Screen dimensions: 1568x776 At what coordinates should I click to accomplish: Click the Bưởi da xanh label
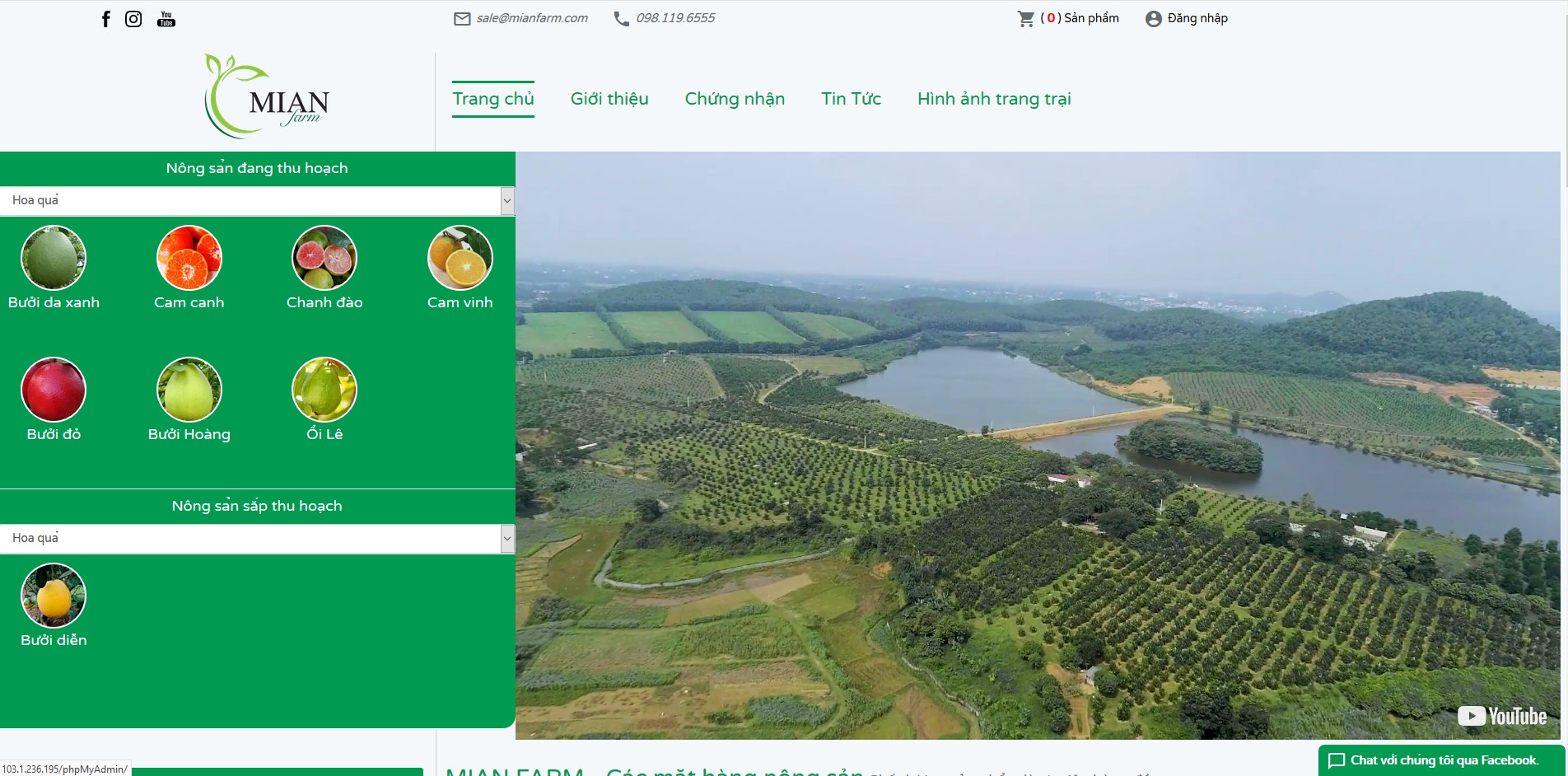(54, 302)
